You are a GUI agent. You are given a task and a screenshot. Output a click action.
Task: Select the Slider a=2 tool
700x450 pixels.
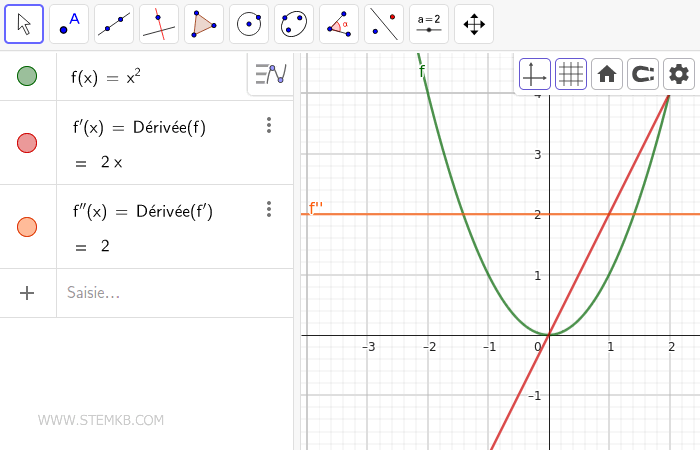(429, 24)
